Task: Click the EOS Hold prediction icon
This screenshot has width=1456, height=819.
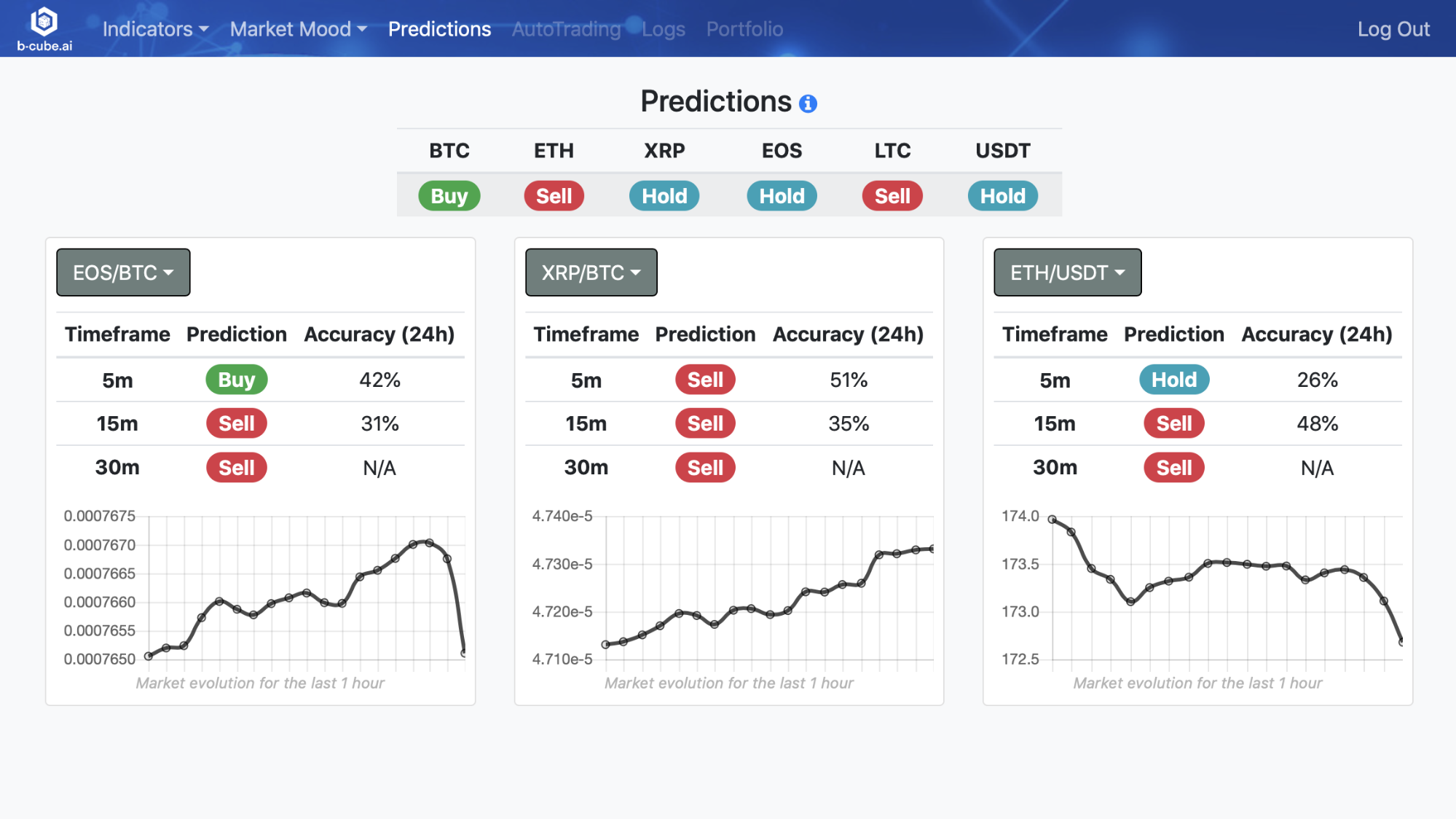Action: click(780, 195)
